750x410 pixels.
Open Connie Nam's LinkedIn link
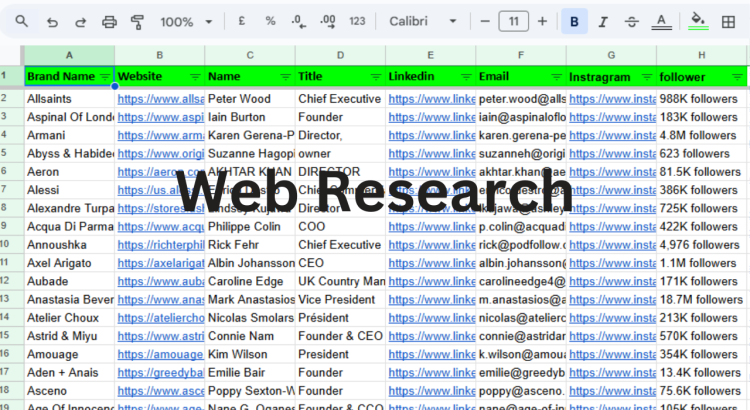coord(432,336)
